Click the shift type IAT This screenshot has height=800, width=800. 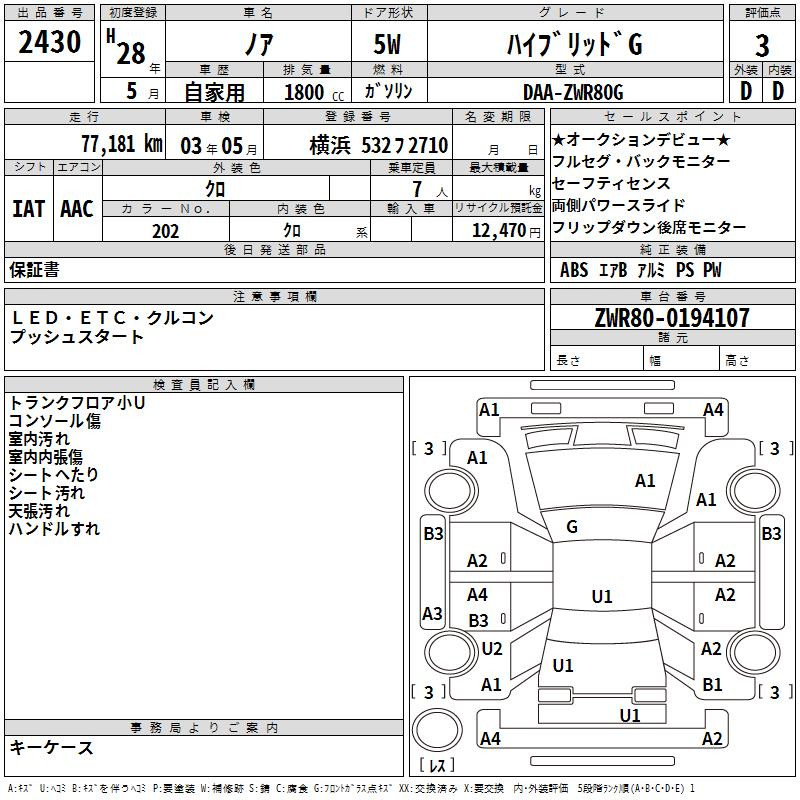pos(28,209)
